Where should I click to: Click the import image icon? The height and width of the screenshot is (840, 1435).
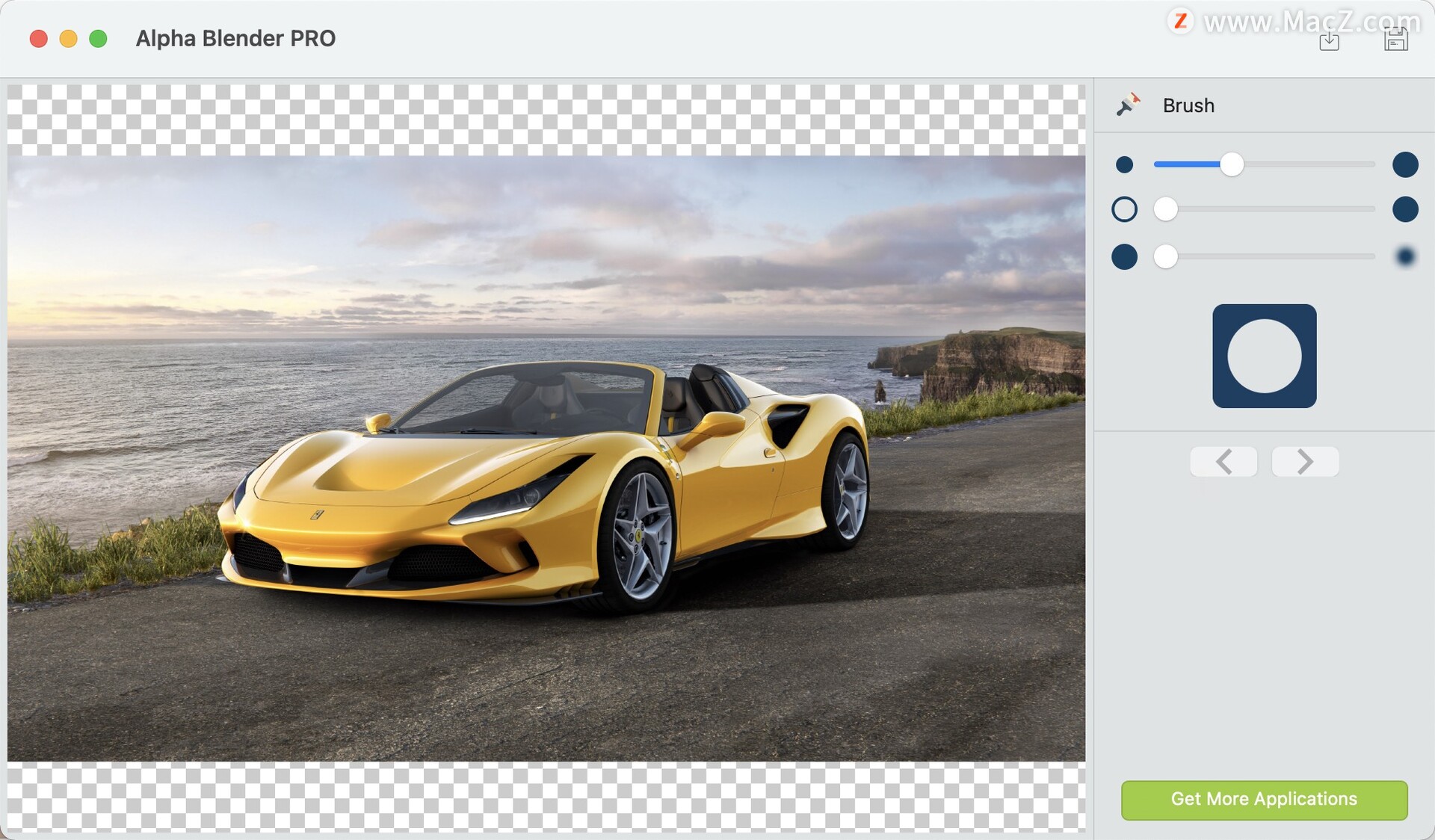(x=1330, y=40)
